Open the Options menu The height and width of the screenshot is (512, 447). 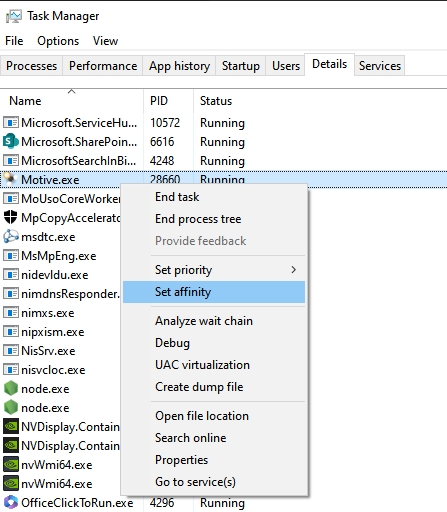coord(58,41)
